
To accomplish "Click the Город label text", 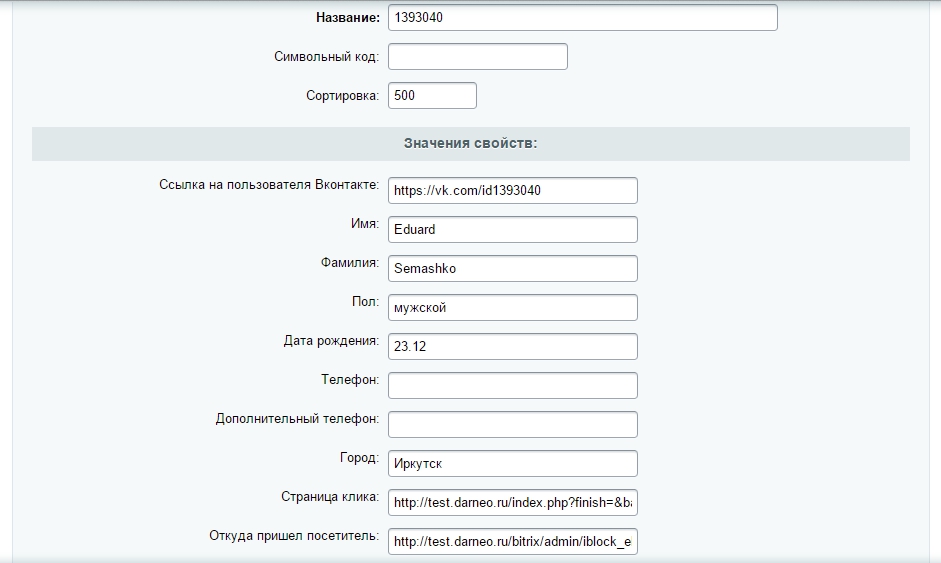I will 359,458.
